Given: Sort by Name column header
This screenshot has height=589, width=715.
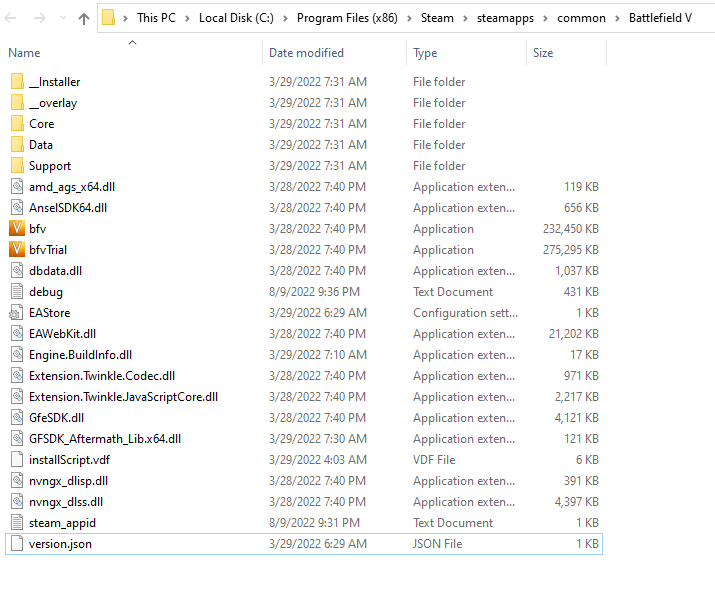Looking at the screenshot, I should (x=24, y=53).
